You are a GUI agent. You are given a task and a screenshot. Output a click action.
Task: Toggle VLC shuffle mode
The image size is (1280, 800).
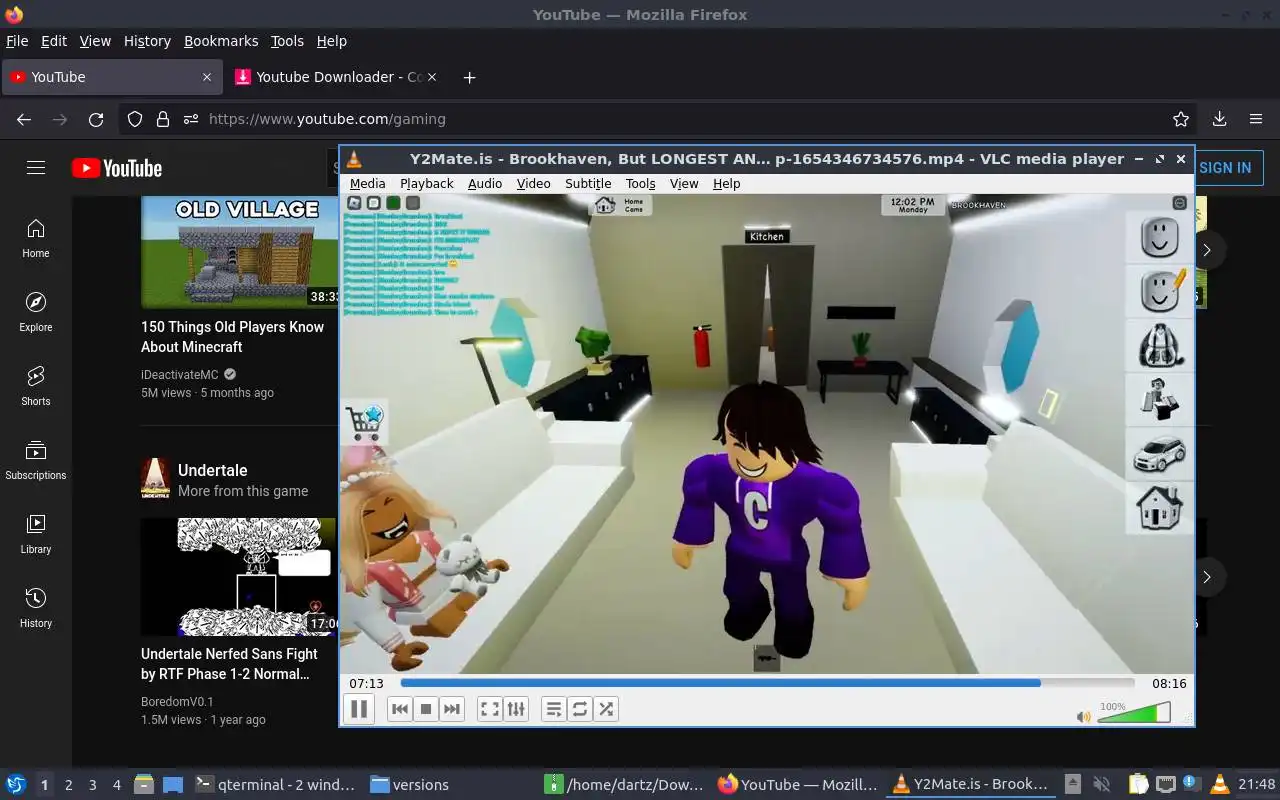coord(606,709)
